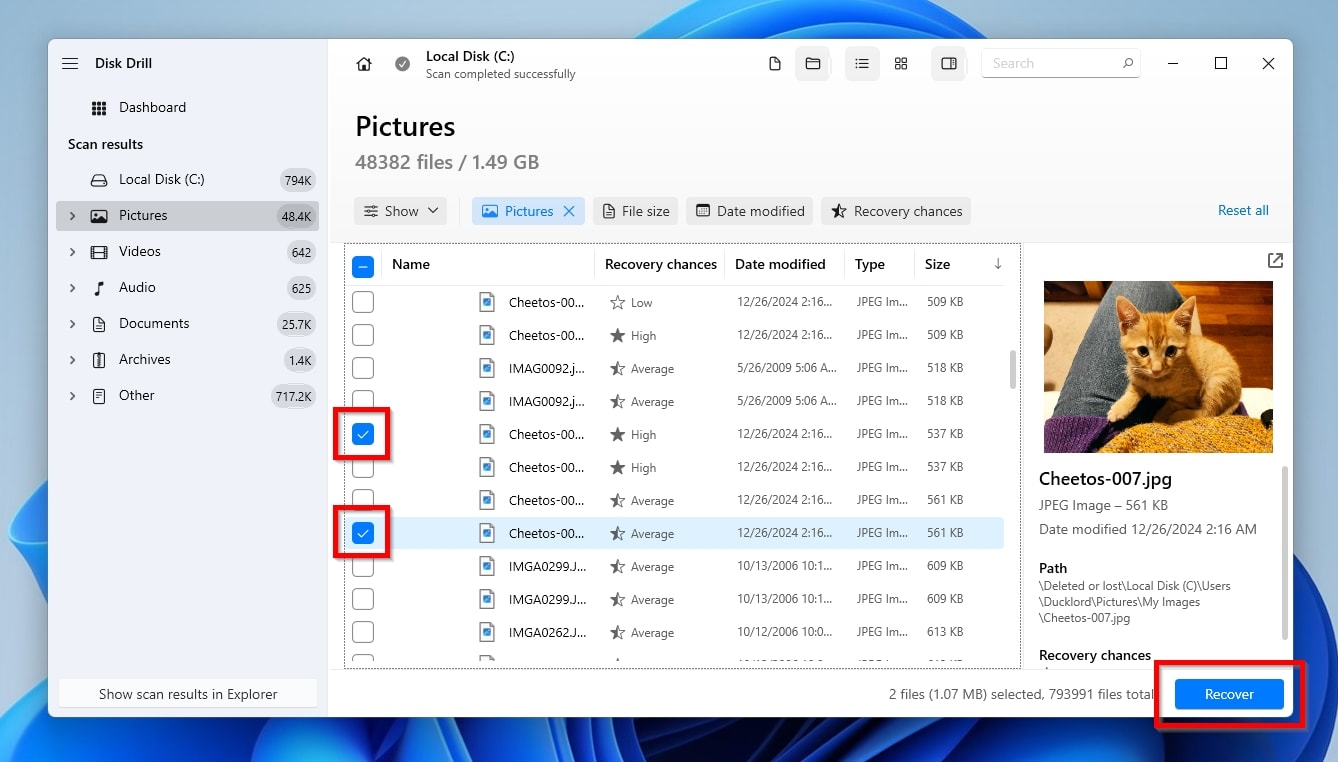1338x762 pixels.
Task: Open the Archives scan results section
Action: (x=144, y=359)
